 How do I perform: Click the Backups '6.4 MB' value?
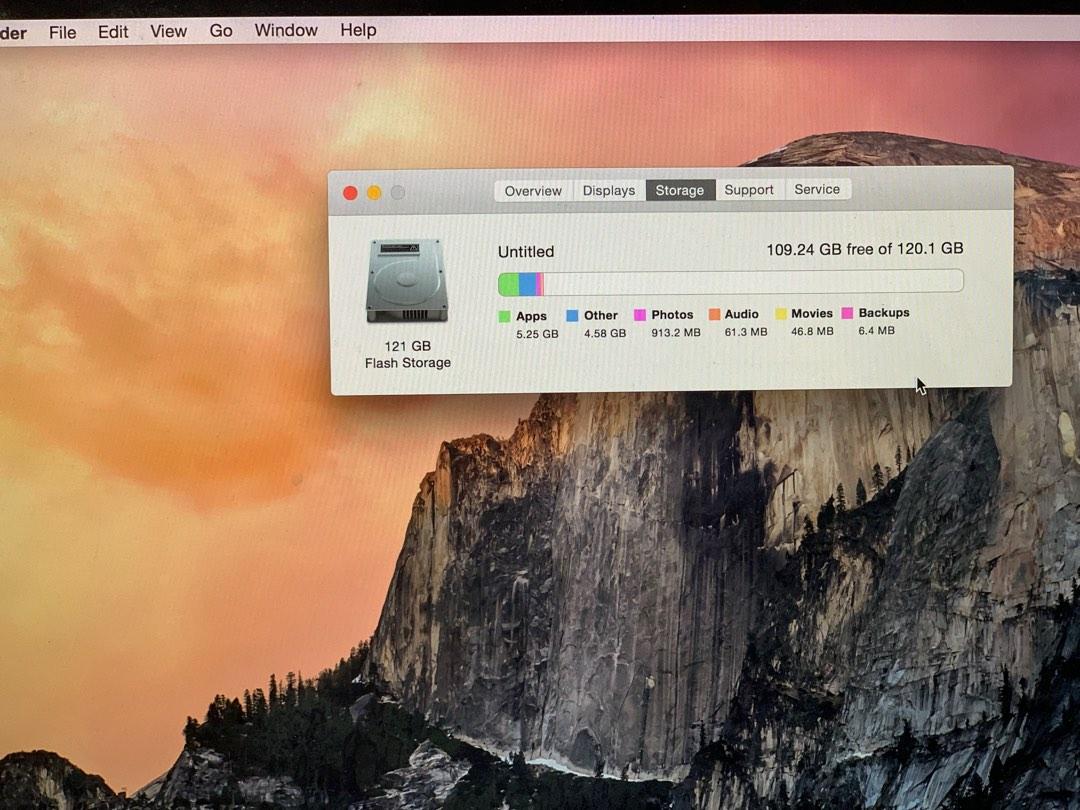coord(876,331)
